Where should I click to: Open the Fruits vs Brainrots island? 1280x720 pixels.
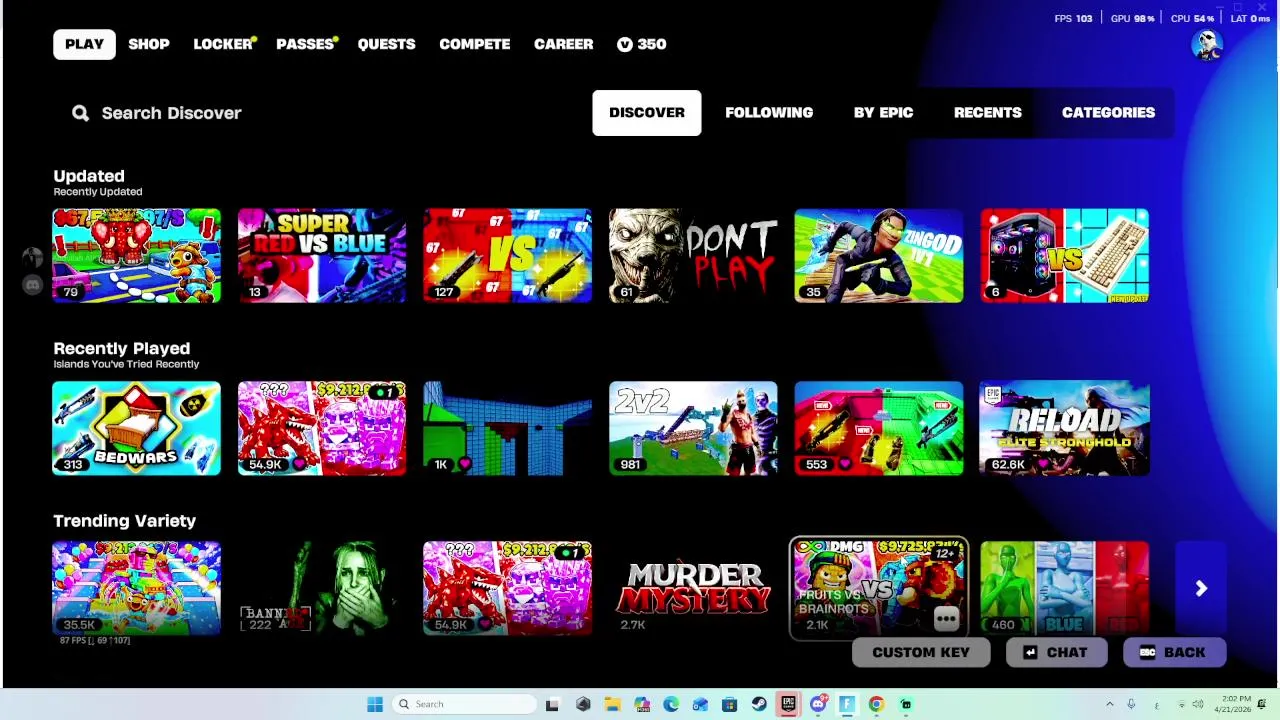[x=879, y=588]
